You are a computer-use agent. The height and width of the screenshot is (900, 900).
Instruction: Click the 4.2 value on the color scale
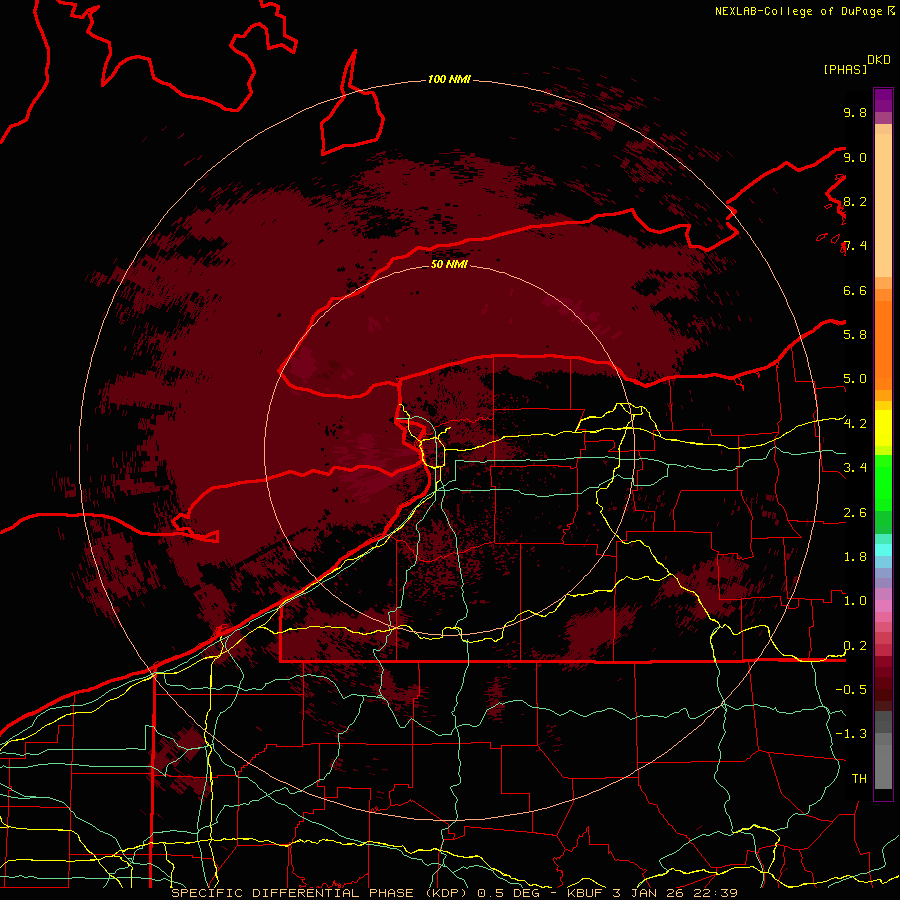click(855, 424)
